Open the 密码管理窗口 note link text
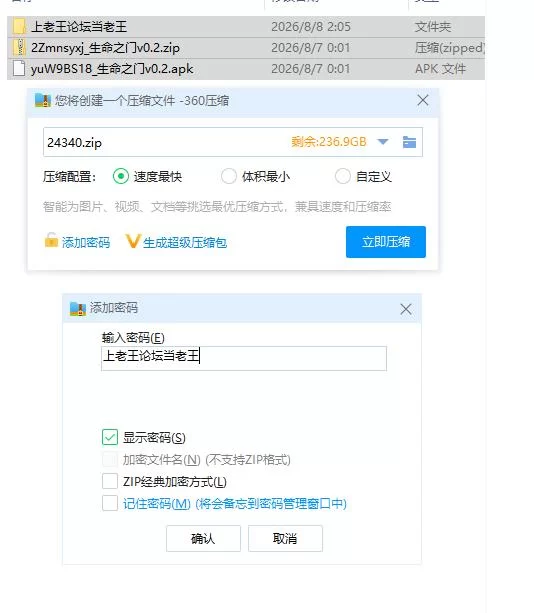The height and width of the screenshot is (613, 534). [271, 504]
